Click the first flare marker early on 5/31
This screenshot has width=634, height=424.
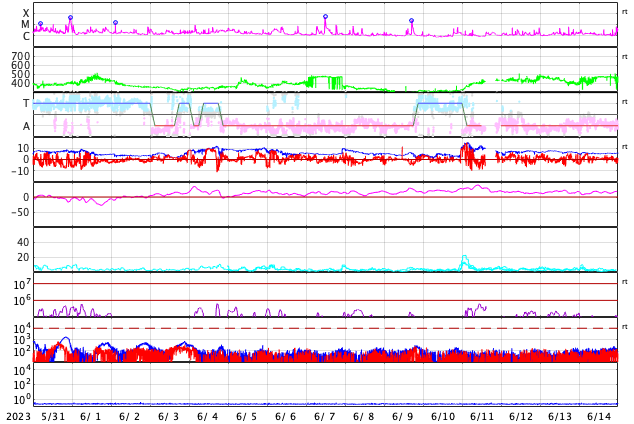pos(40,24)
